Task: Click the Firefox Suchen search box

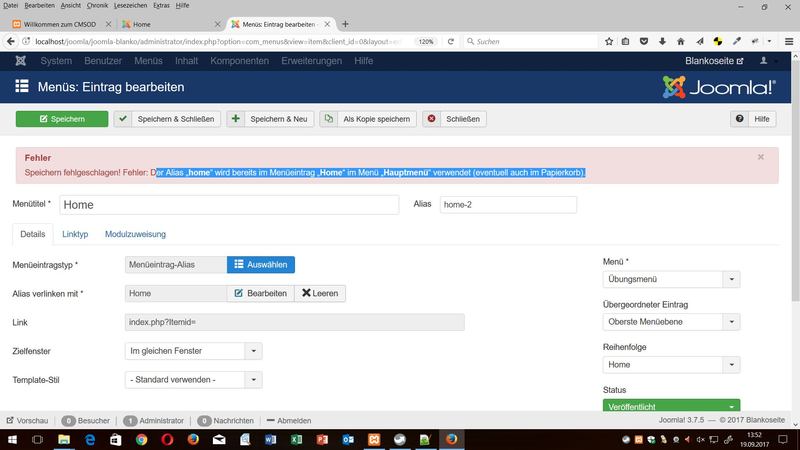Action: pos(531,41)
